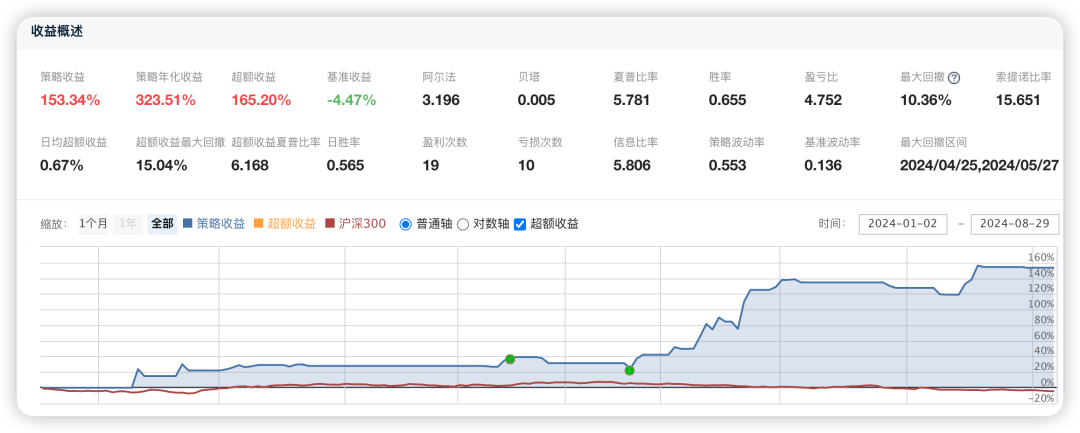The image size is (1080, 433).
Task: Select the 时间 label text
Action: (x=831, y=224)
